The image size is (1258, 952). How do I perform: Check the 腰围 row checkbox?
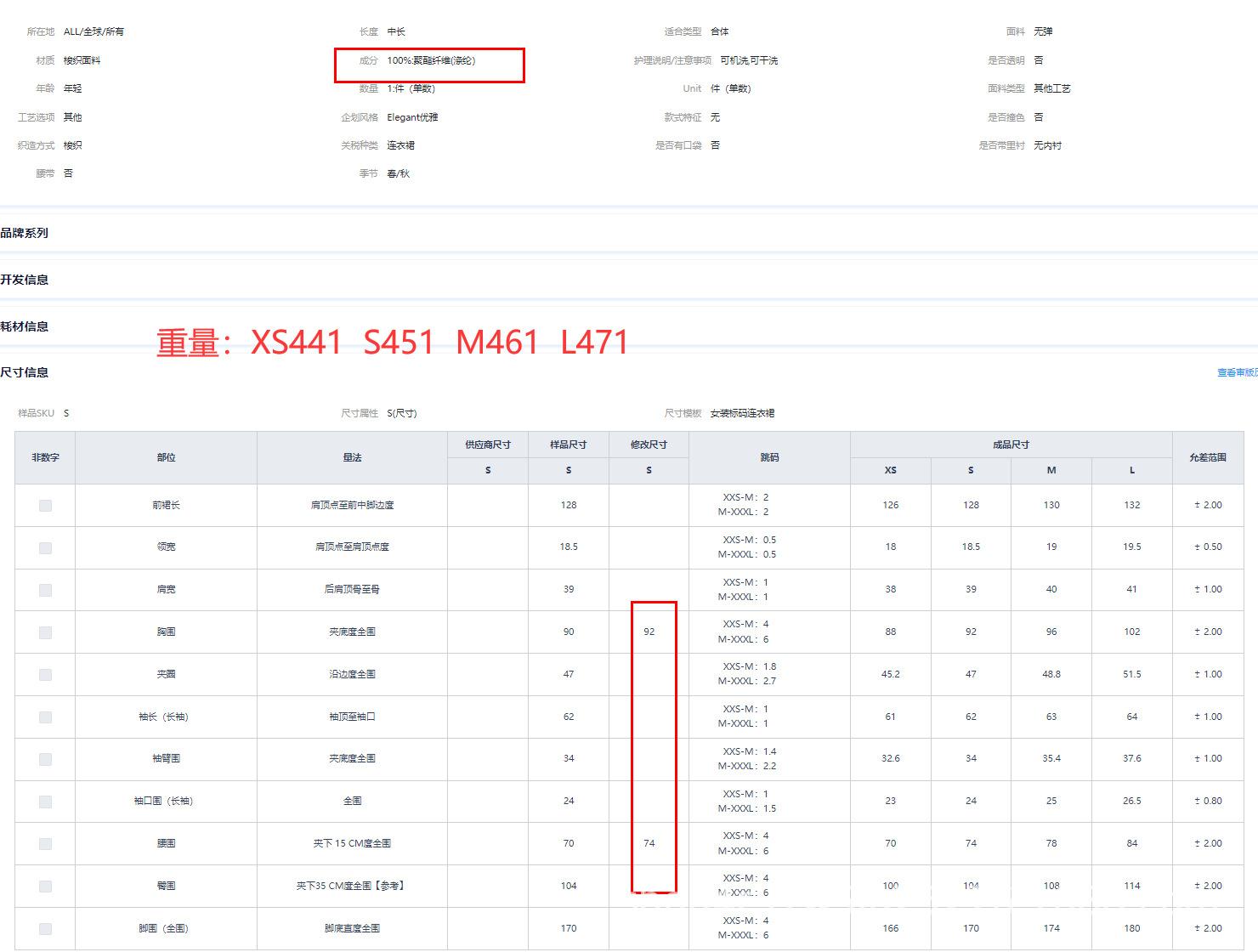click(45, 844)
